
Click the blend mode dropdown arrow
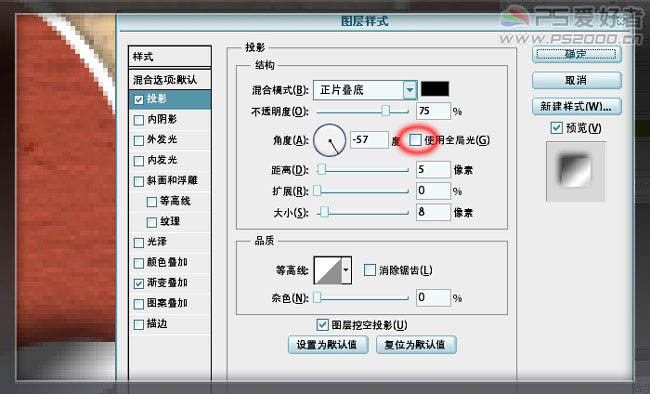[410, 90]
